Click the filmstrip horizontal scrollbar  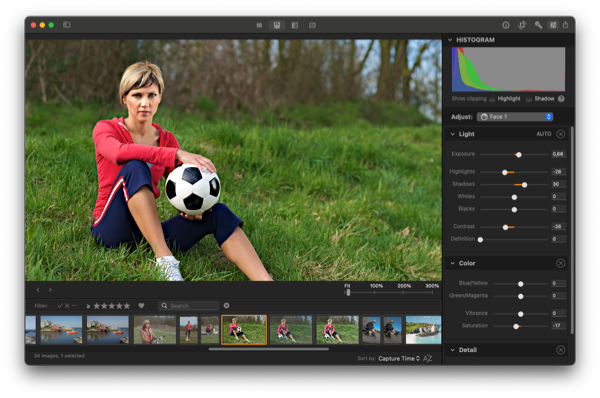coord(269,349)
